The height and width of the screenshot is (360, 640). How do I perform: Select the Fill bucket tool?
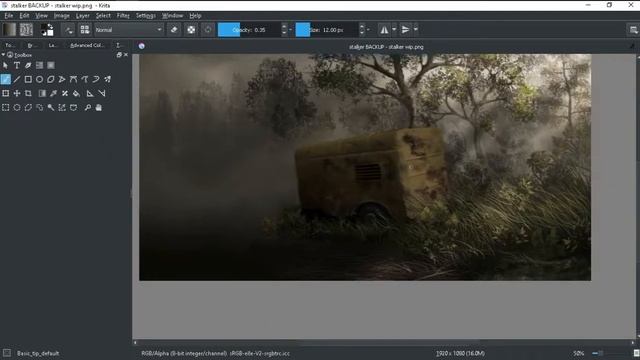tap(76, 93)
